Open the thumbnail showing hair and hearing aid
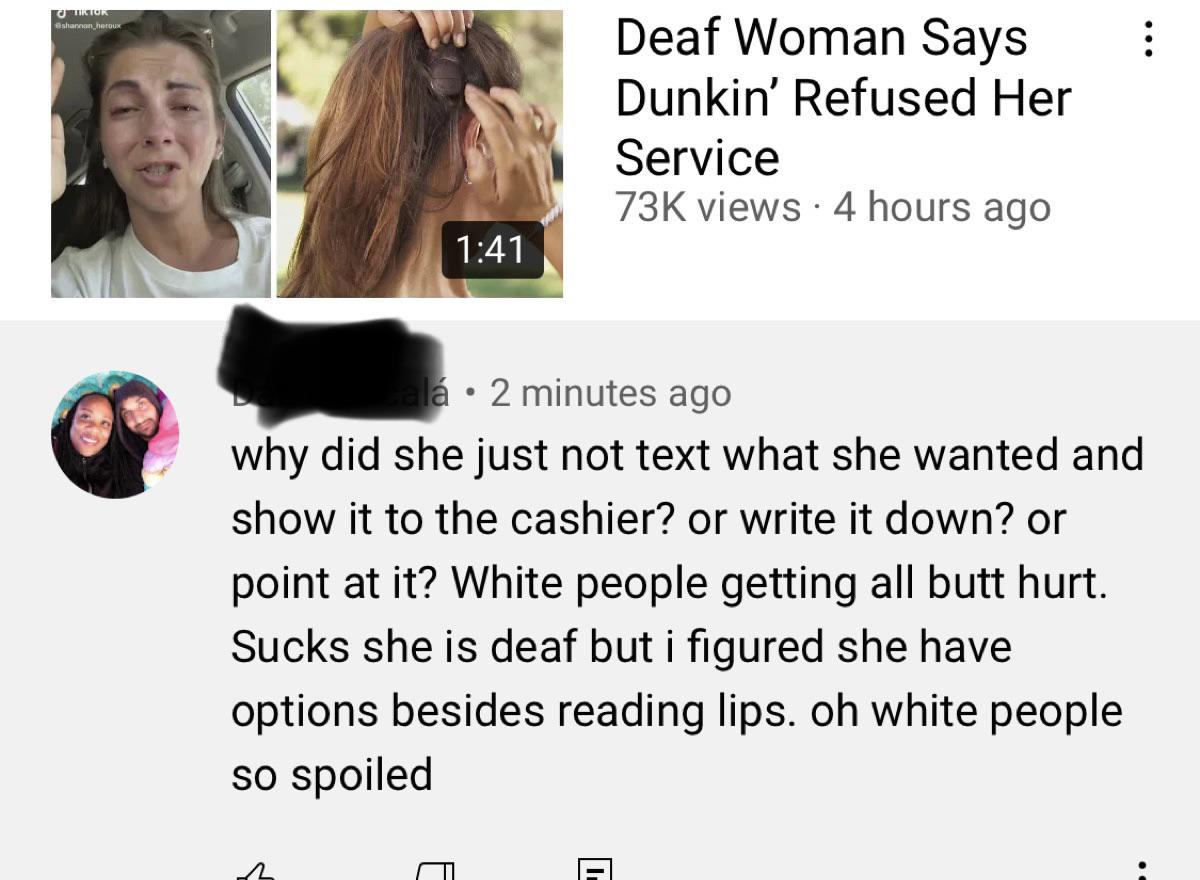Screen dimensions: 1200x880 (420, 153)
